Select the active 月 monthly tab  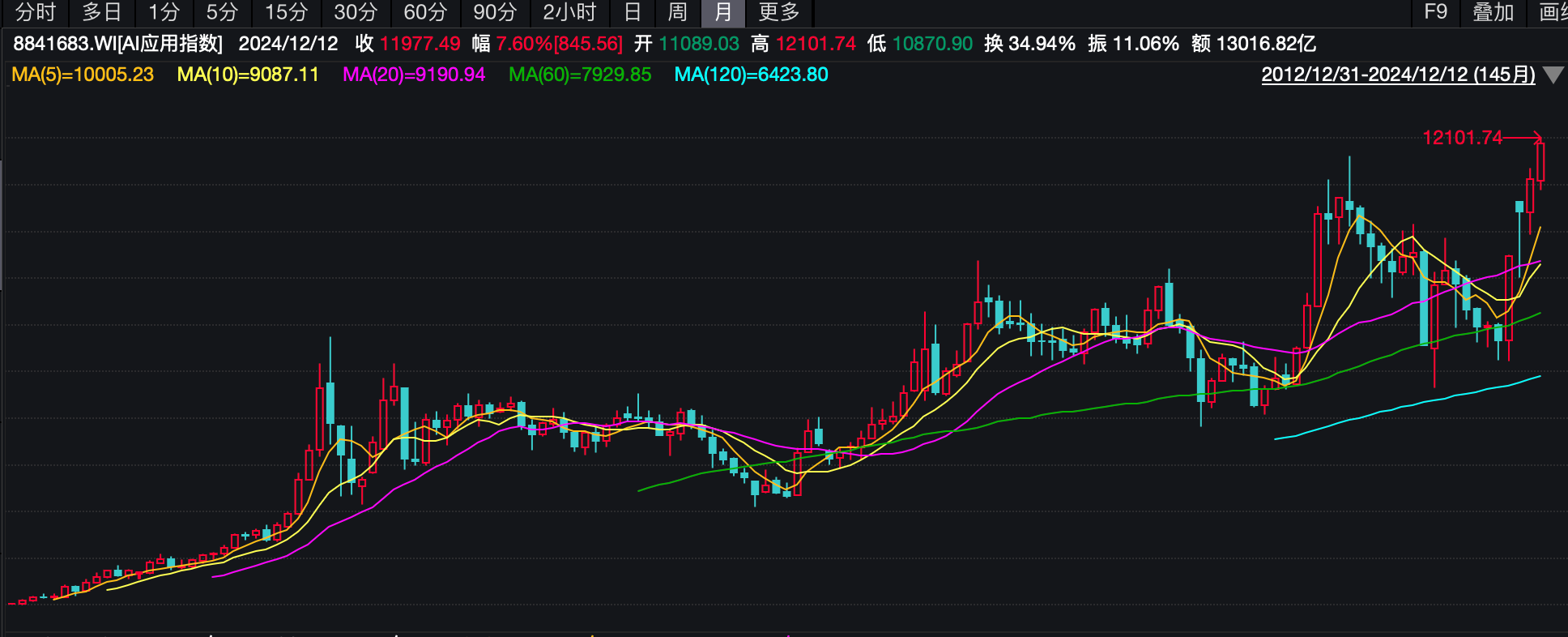[x=722, y=12]
